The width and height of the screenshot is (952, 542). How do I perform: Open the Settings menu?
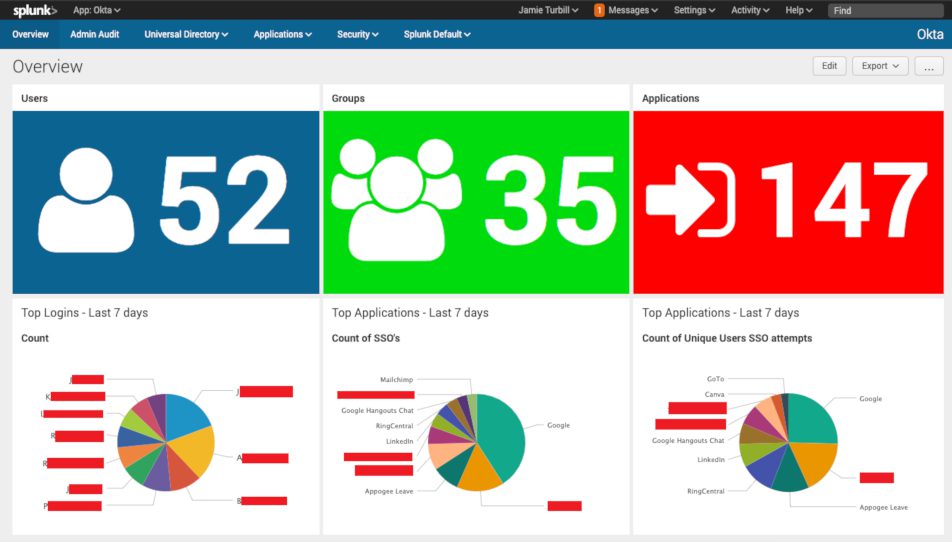[694, 10]
